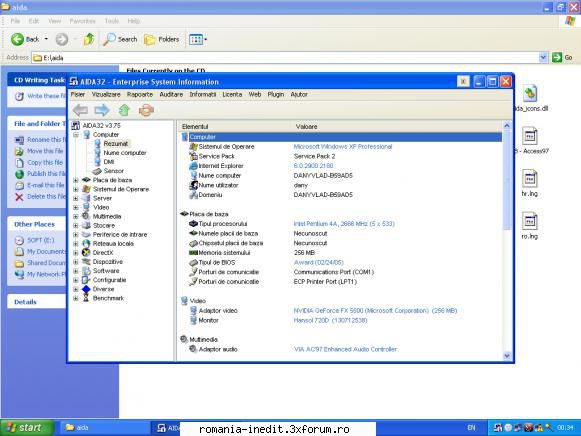Image resolution: width=581 pixels, height=436 pixels.
Task: Open the Rapoarte menu
Action: tap(140, 94)
